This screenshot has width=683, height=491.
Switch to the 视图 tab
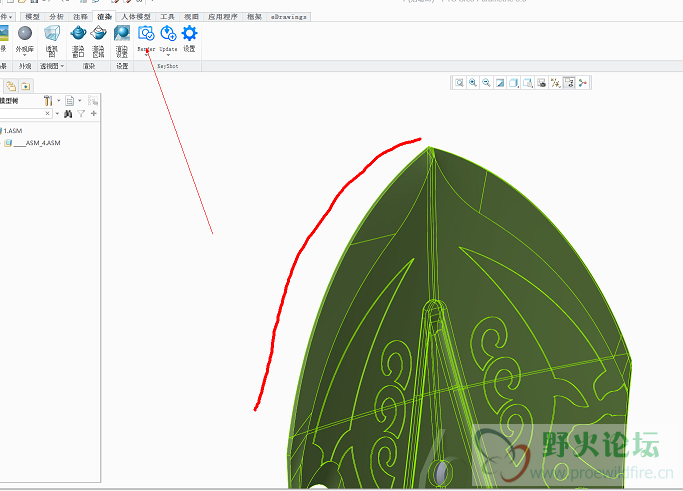(x=191, y=17)
